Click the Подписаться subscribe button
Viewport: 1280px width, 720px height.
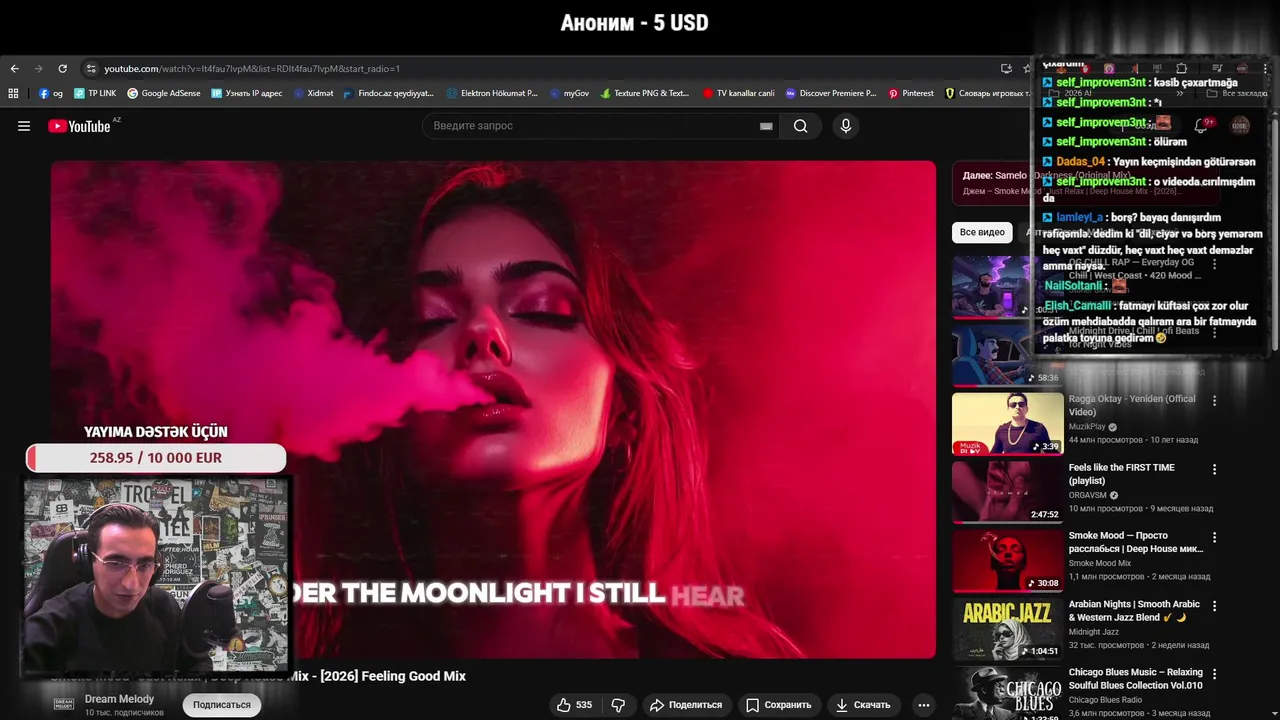[x=222, y=705]
